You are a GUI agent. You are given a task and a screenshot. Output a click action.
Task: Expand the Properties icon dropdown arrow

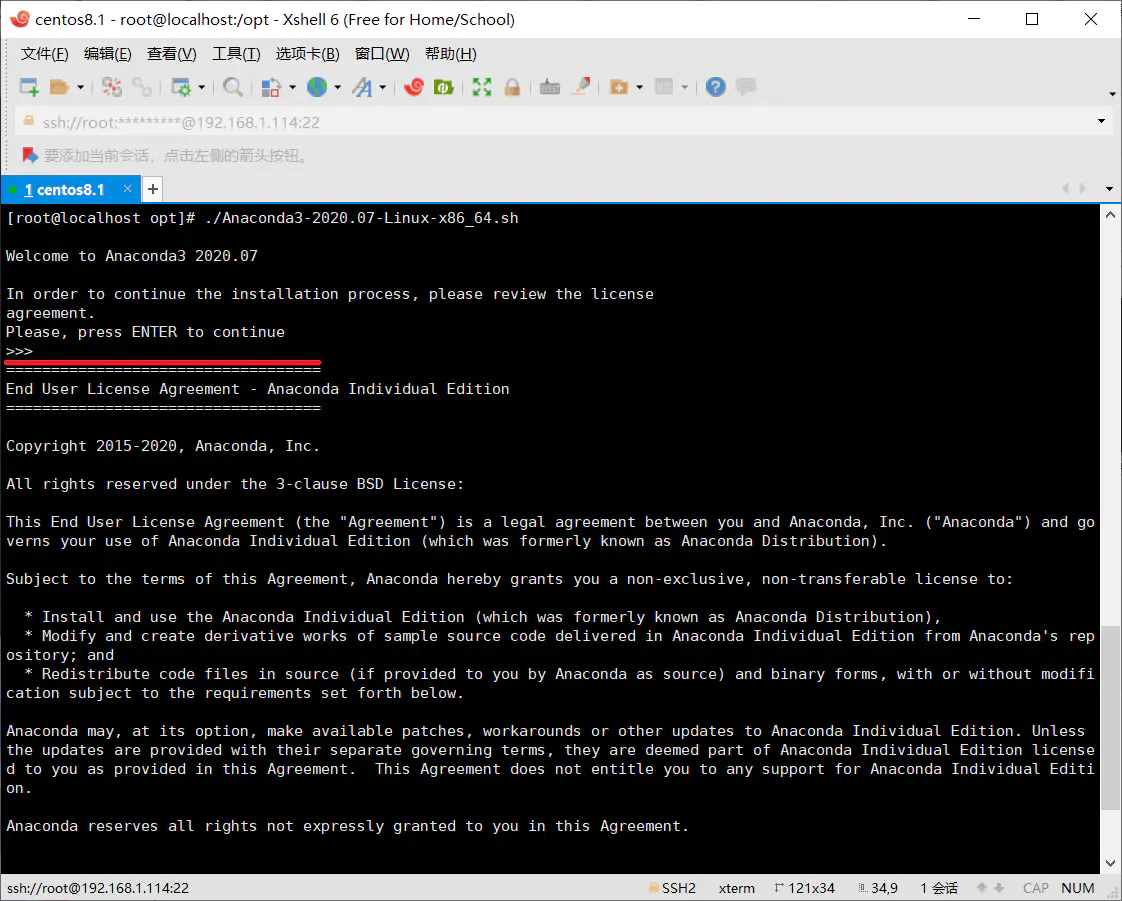tap(202, 87)
